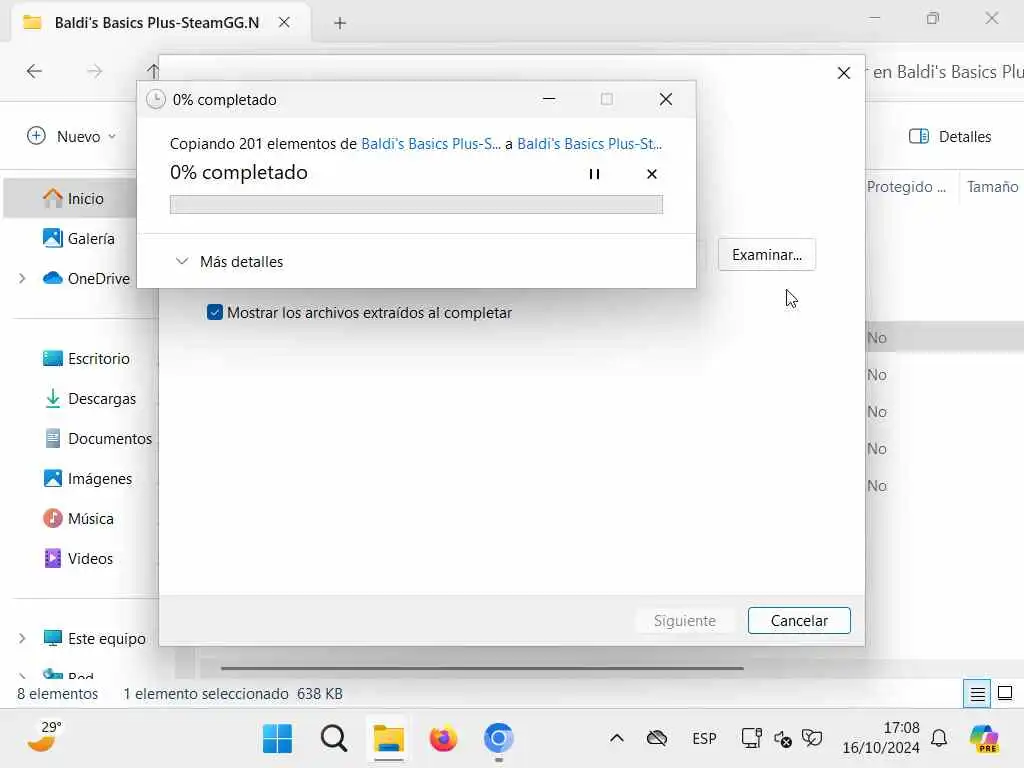
Task: Expand the OneDrive tree node
Action: [x=22, y=278]
